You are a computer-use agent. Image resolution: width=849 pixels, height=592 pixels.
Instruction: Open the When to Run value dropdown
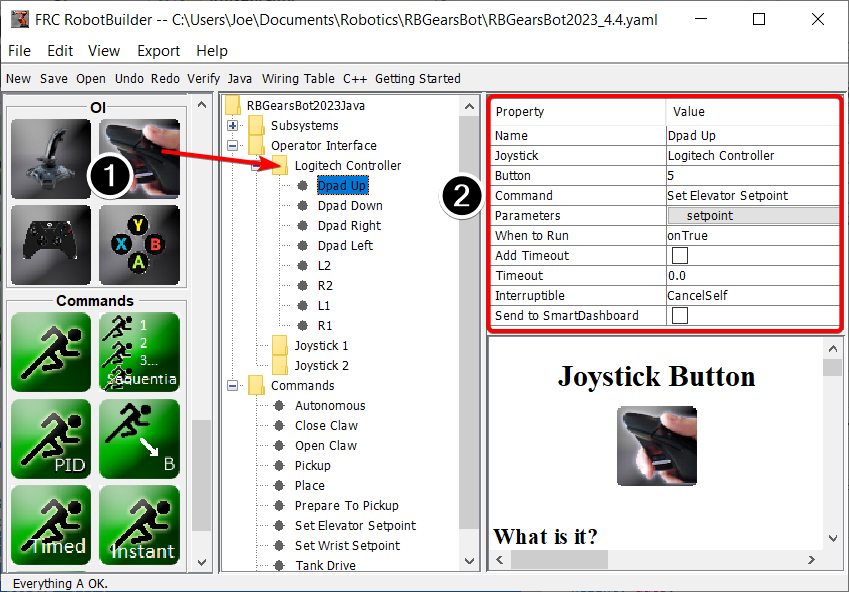point(753,236)
